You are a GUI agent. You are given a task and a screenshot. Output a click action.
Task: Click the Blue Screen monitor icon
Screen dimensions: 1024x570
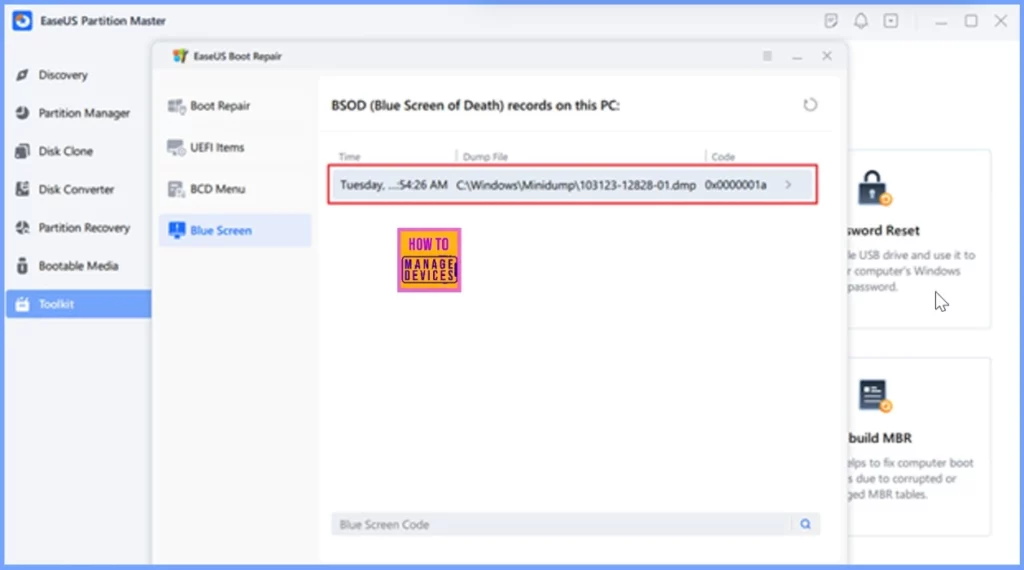tap(176, 230)
